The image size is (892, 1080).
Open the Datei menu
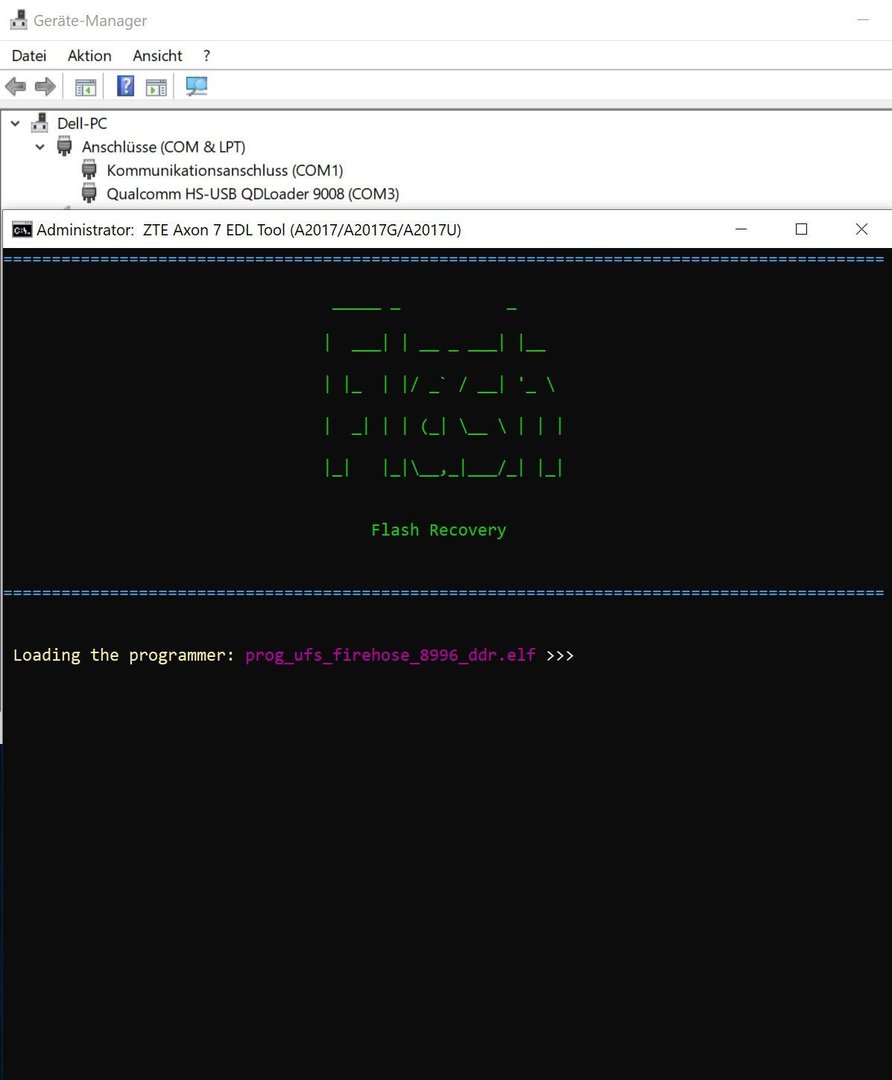click(x=29, y=56)
